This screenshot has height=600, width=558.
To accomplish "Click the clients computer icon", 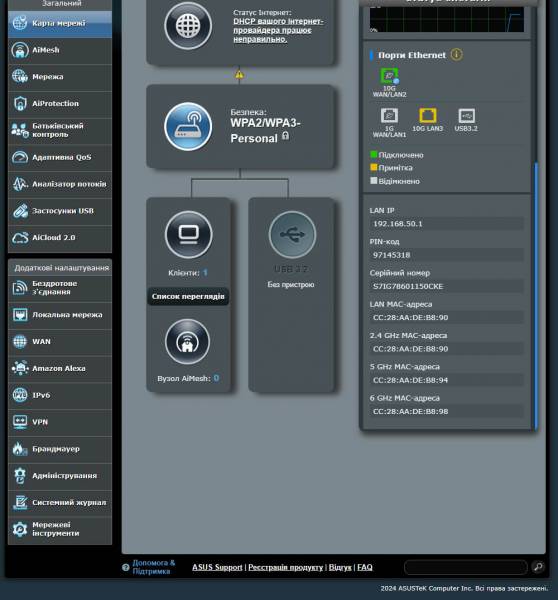I will pyautogui.click(x=188, y=235).
